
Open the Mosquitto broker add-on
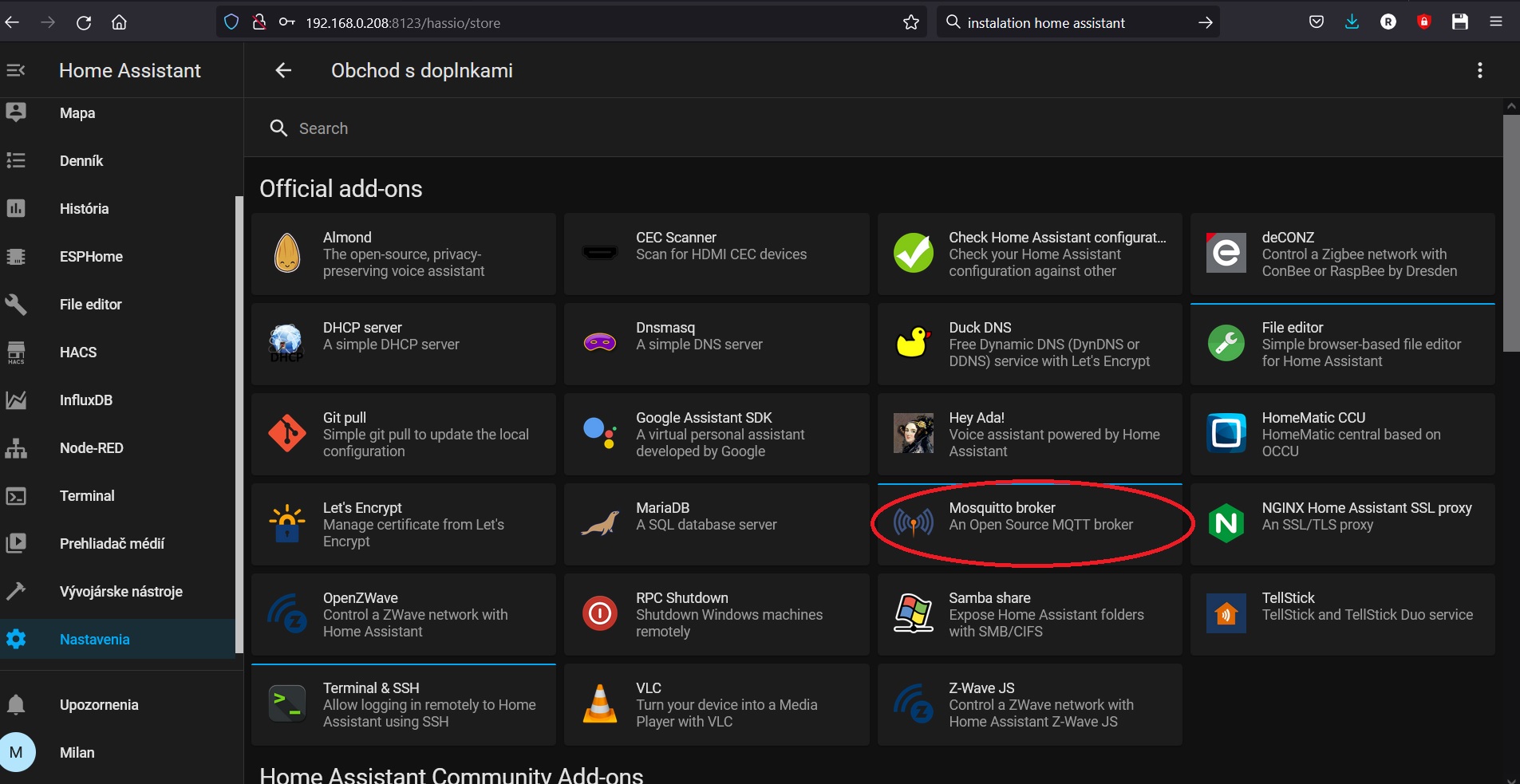[x=1030, y=524]
